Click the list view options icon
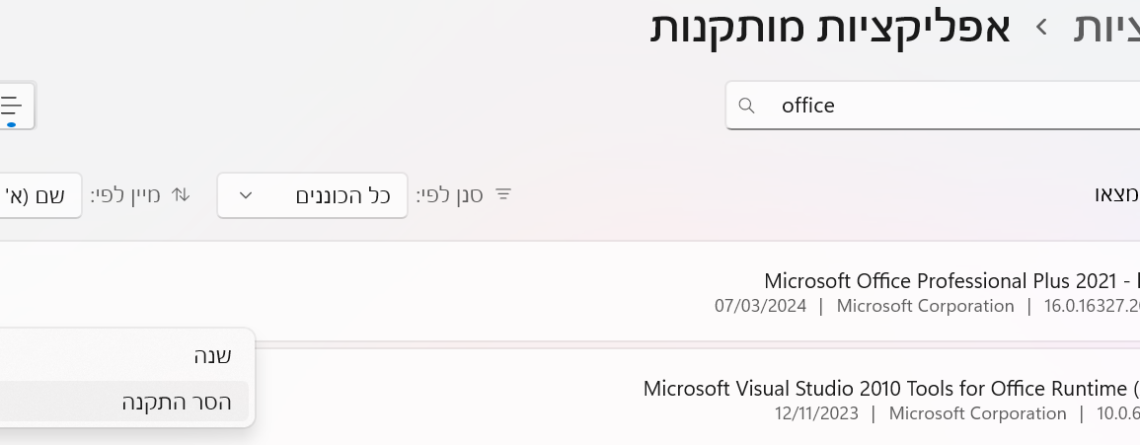Image resolution: width=1140 pixels, height=445 pixels. pos(13,105)
